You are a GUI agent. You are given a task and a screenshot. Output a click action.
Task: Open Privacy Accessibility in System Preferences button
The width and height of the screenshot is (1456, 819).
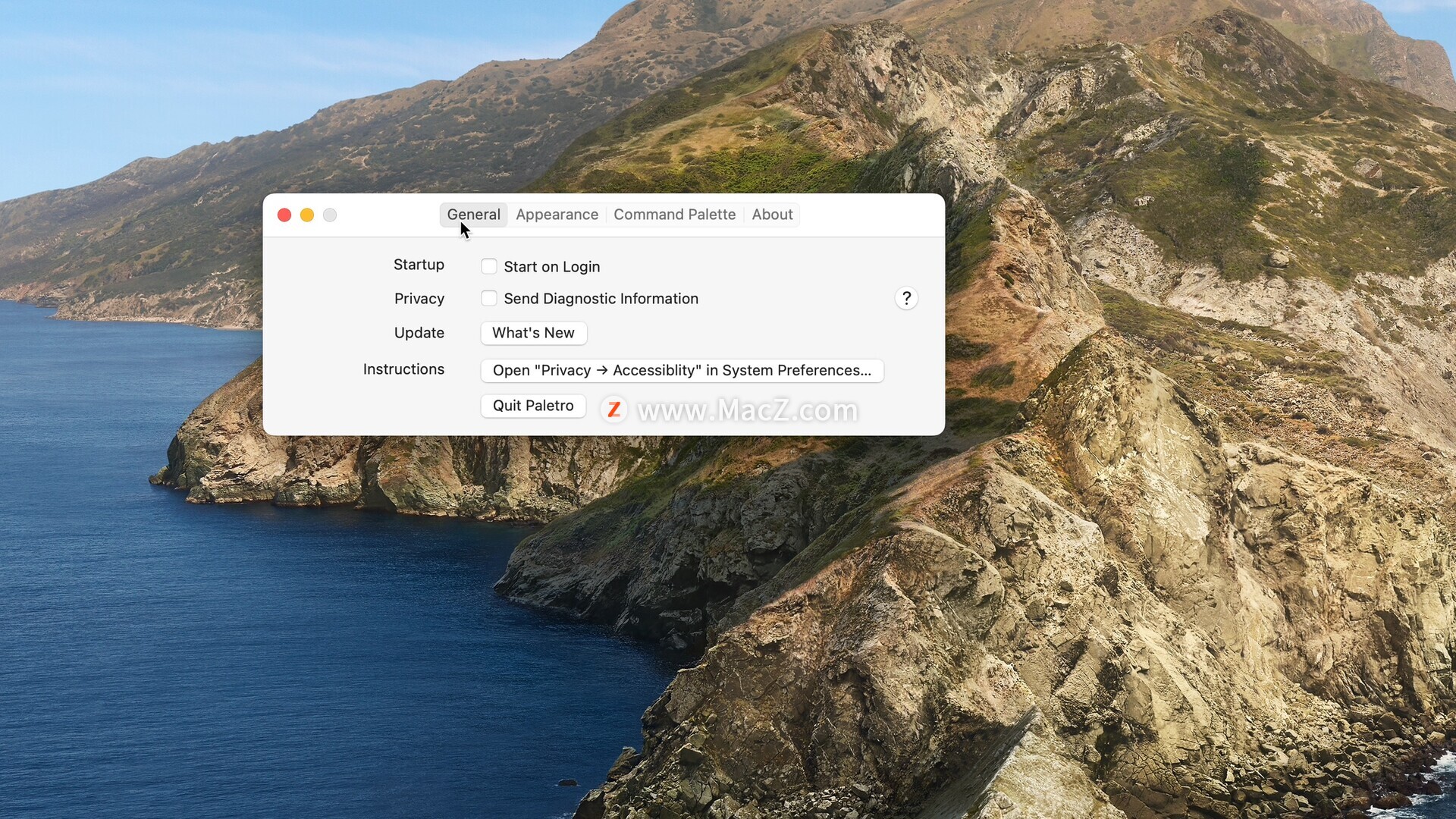tap(682, 370)
